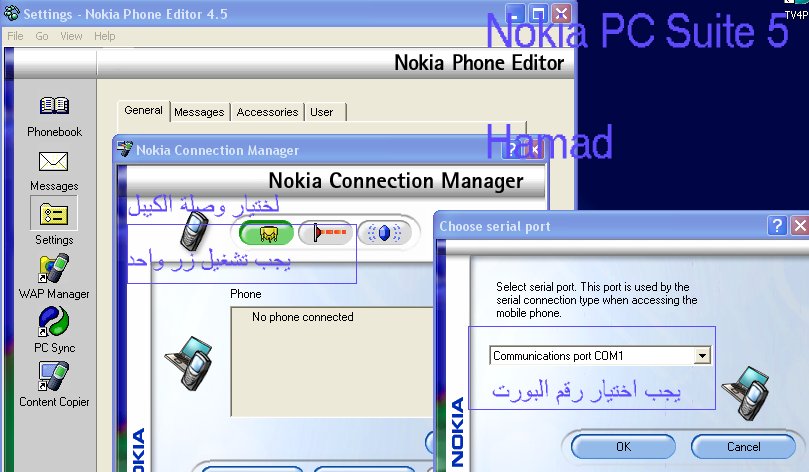Open the Help menu
809x472 pixels.
104,36
